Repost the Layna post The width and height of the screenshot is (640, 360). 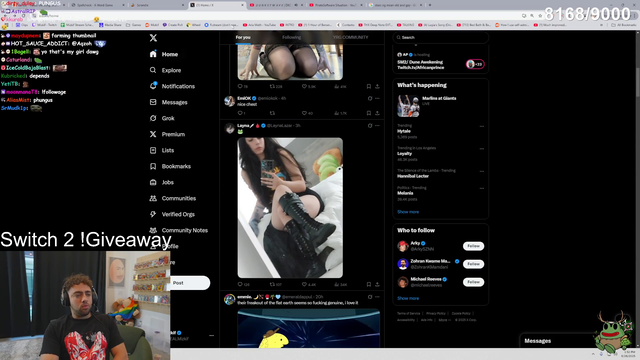click(x=276, y=284)
